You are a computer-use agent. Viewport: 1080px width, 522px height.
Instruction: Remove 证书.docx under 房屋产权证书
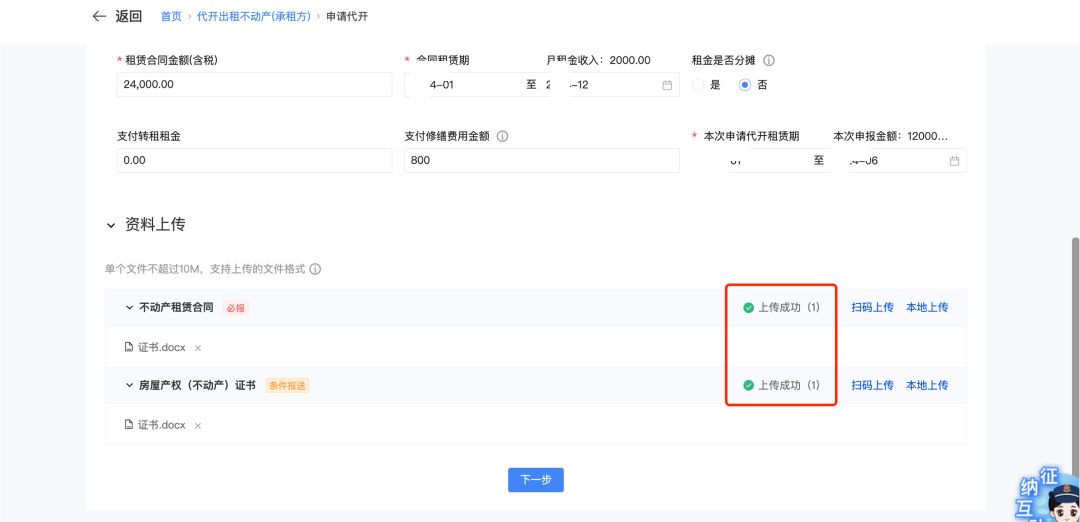click(198, 426)
